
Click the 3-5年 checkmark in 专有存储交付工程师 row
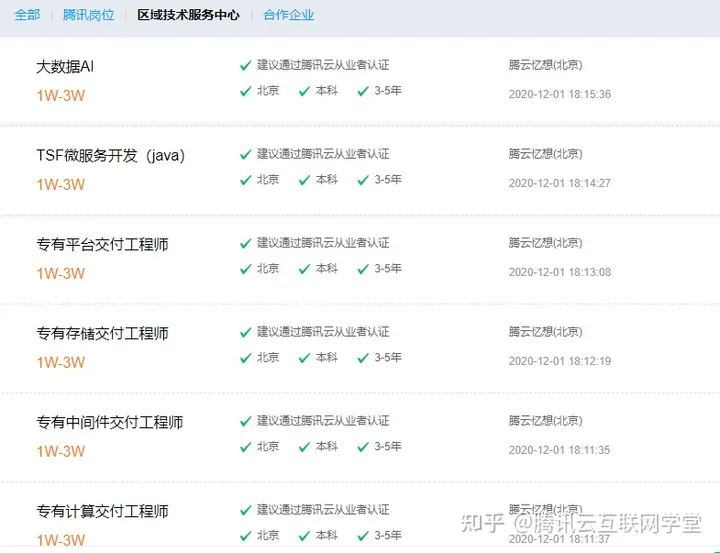click(363, 358)
